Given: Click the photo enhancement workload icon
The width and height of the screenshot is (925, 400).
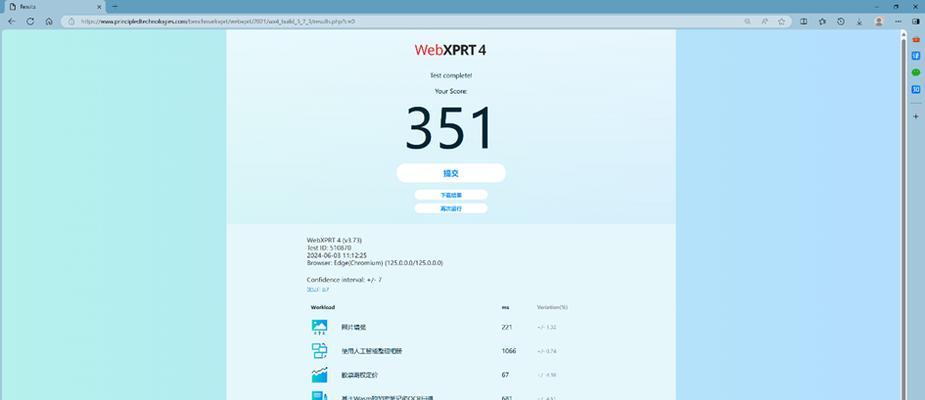Looking at the screenshot, I should 319,327.
